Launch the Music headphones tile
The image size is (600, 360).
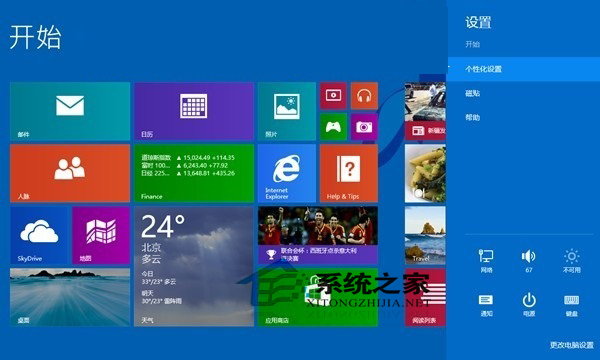364,96
